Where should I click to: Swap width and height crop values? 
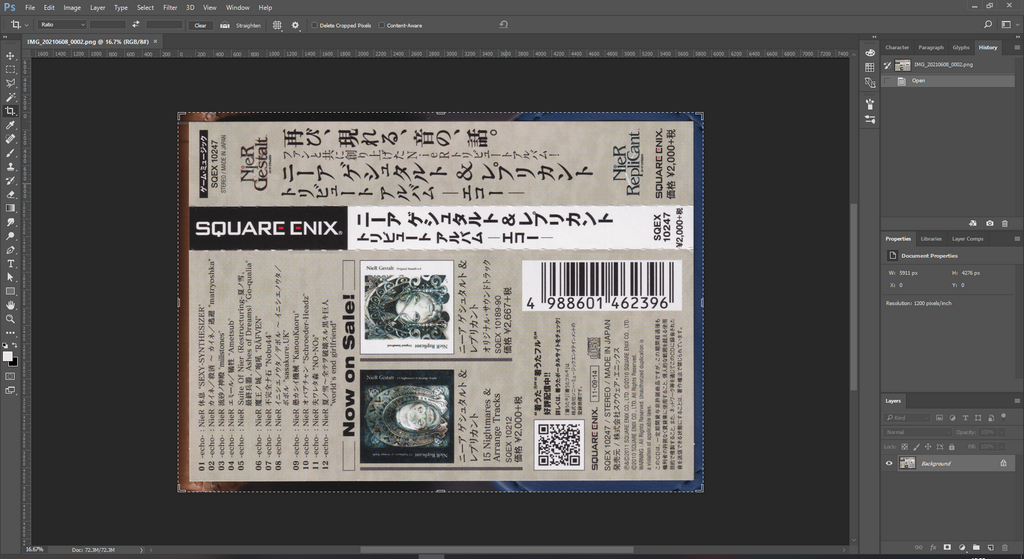click(135, 25)
